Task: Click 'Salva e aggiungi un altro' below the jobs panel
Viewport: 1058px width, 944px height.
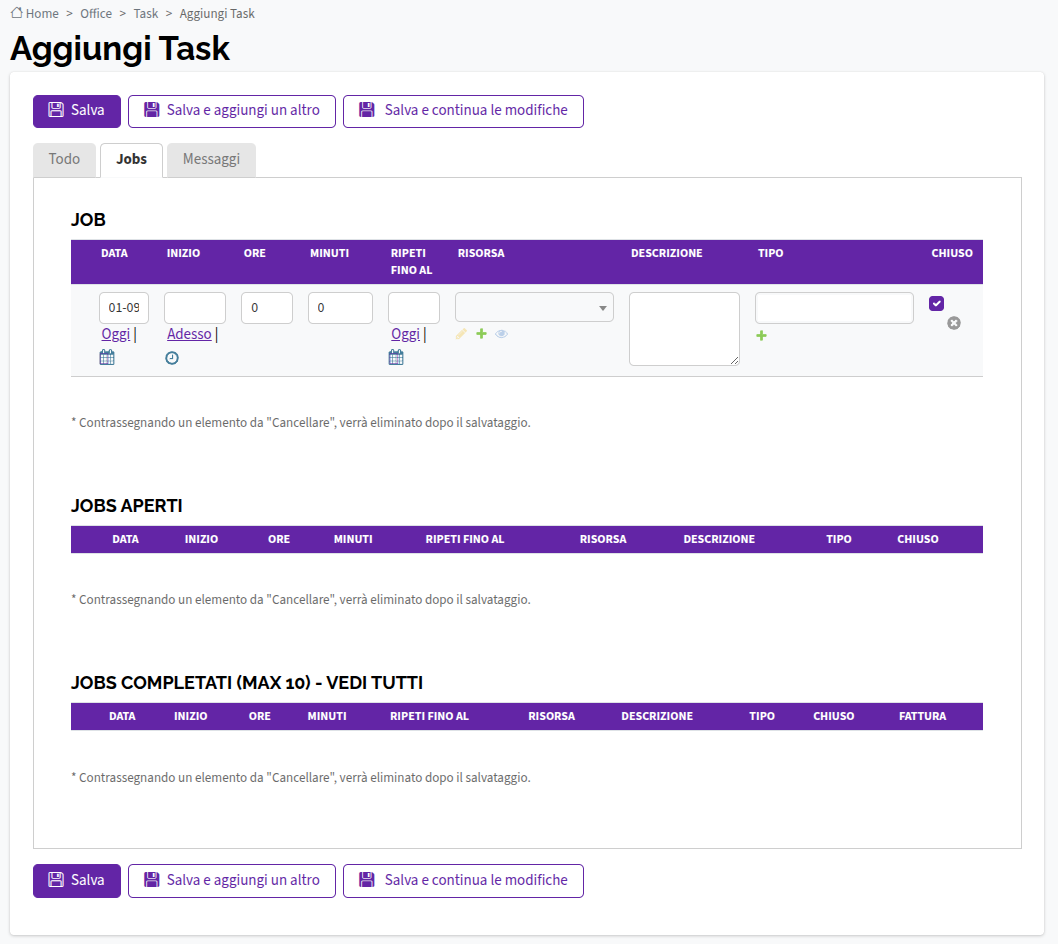Action: point(231,881)
